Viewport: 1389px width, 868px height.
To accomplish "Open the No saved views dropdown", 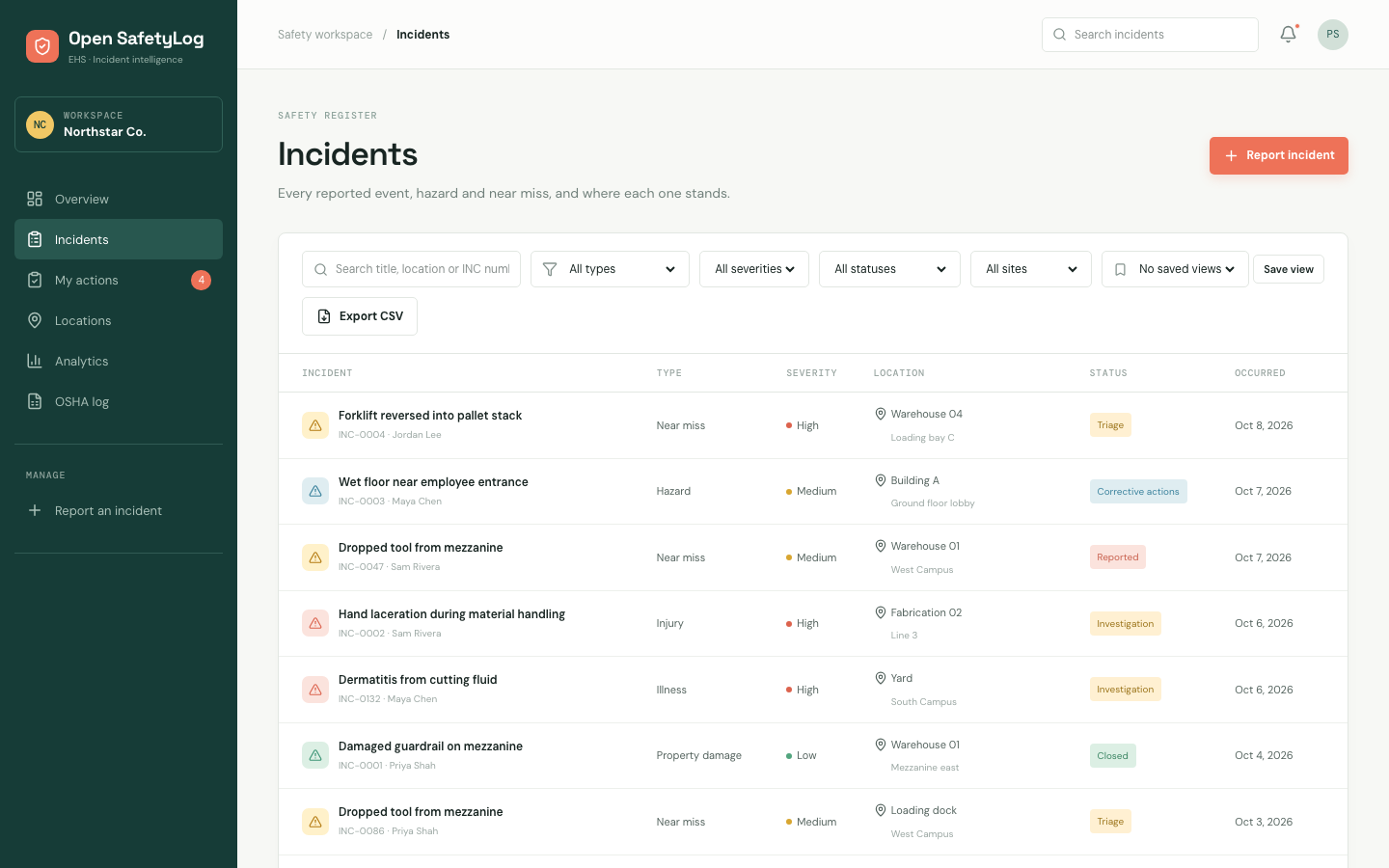I will coord(1175,269).
